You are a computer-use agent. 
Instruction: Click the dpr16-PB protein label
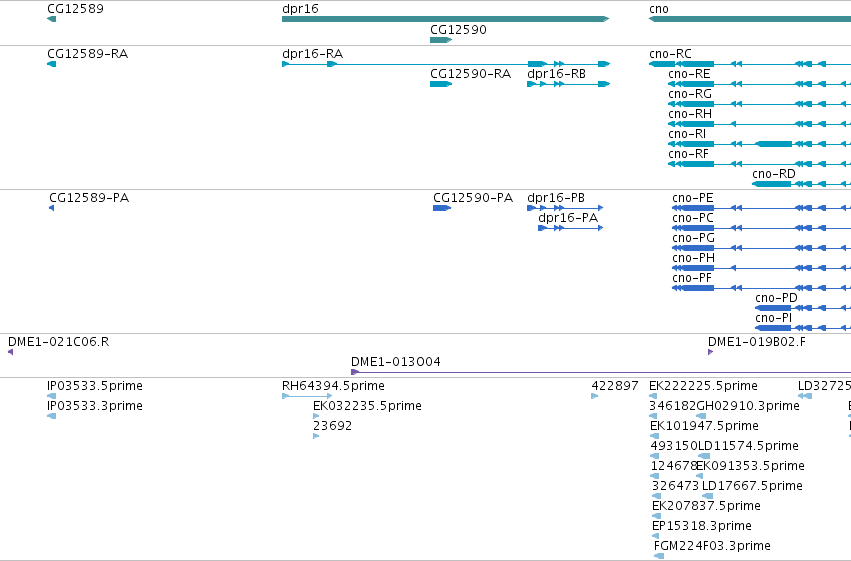(x=556, y=198)
